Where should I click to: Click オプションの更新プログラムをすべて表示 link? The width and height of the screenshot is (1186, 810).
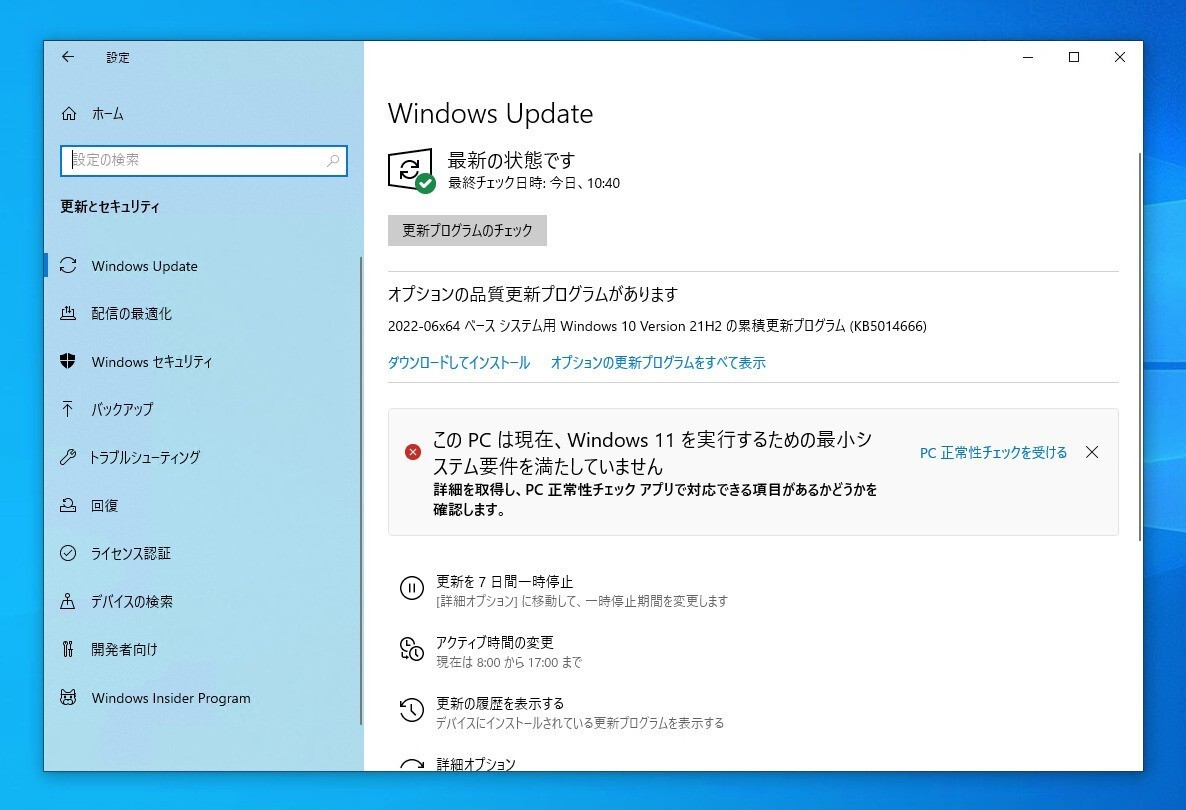coord(658,363)
